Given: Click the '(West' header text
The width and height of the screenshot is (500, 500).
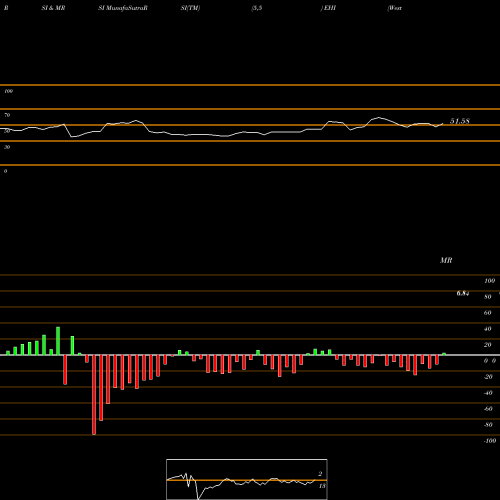Looking at the screenshot, I should click(395, 8).
